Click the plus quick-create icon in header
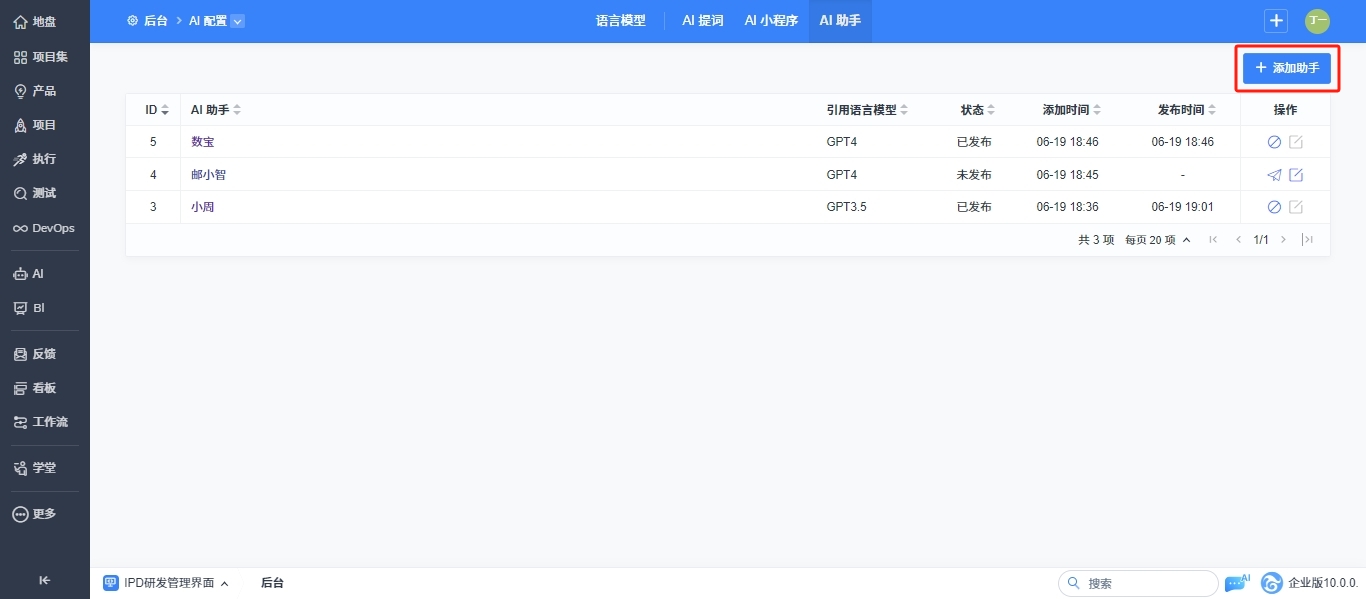The image size is (1366, 599). pyautogui.click(x=1276, y=21)
